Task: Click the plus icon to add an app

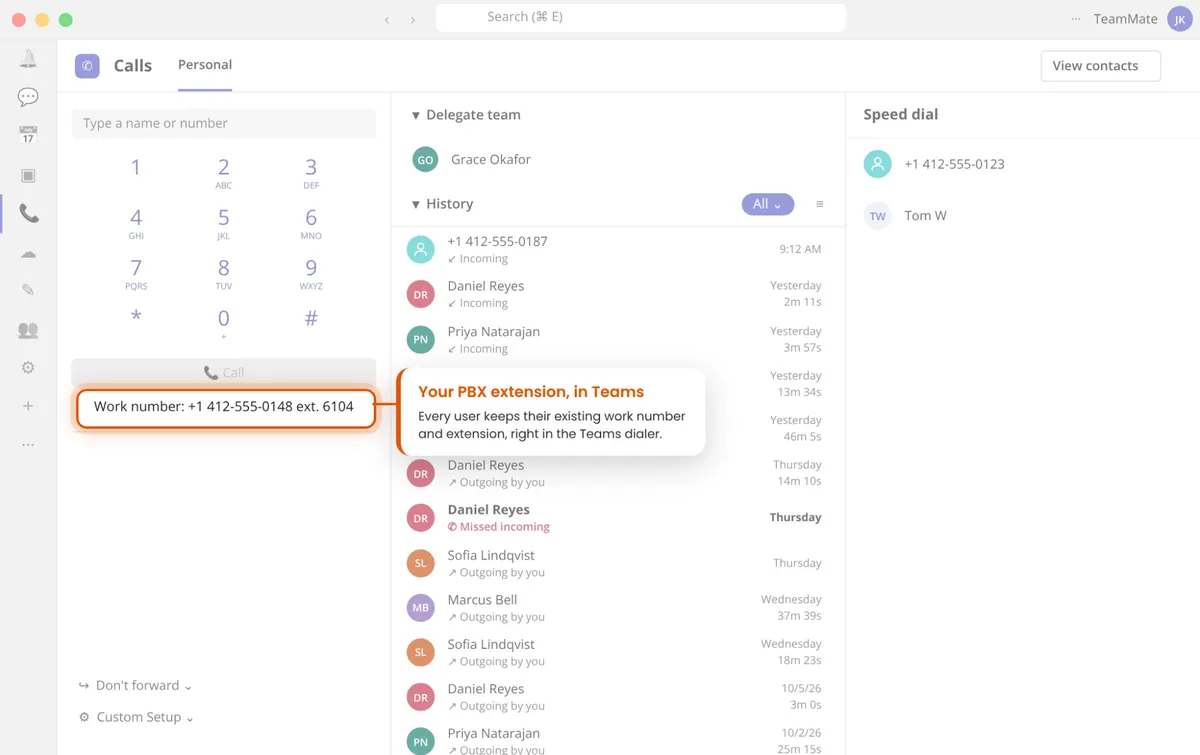Action: (28, 406)
